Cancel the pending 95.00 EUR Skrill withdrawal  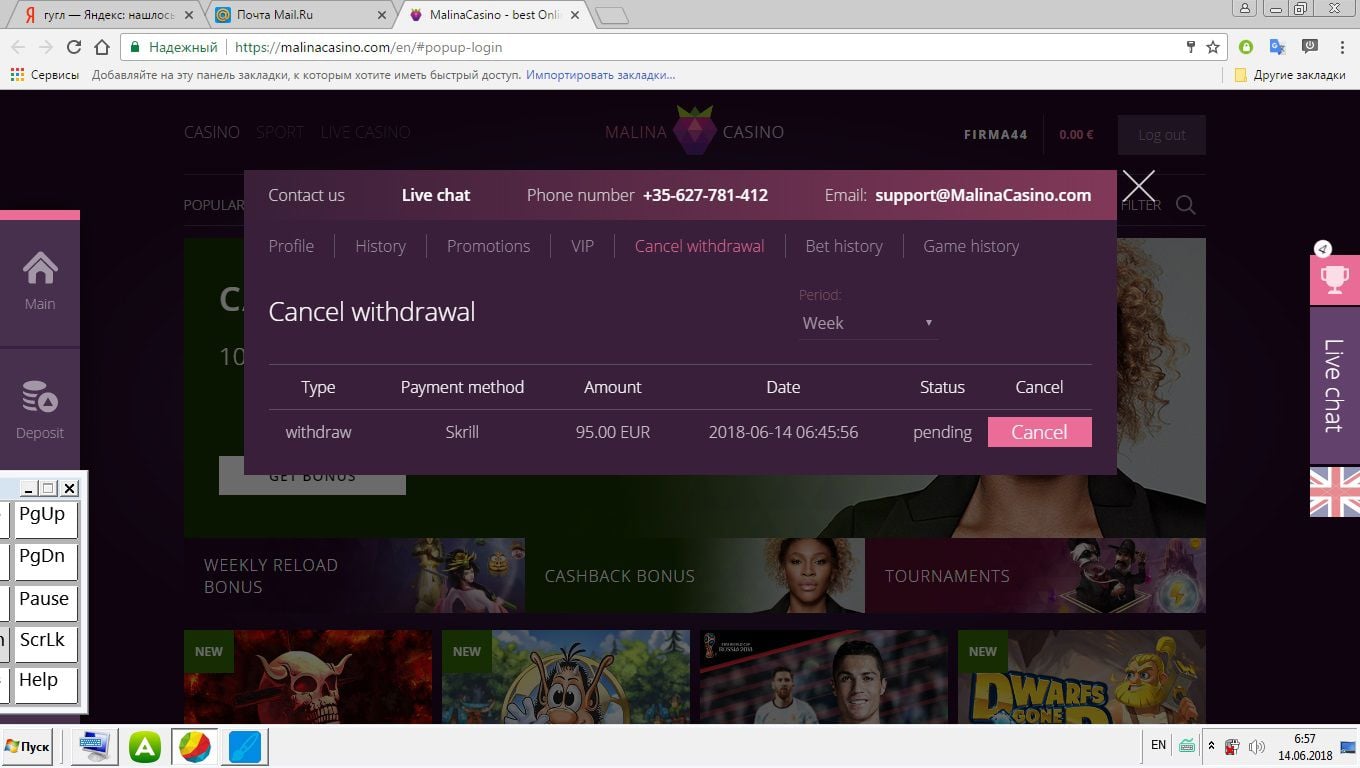point(1039,432)
